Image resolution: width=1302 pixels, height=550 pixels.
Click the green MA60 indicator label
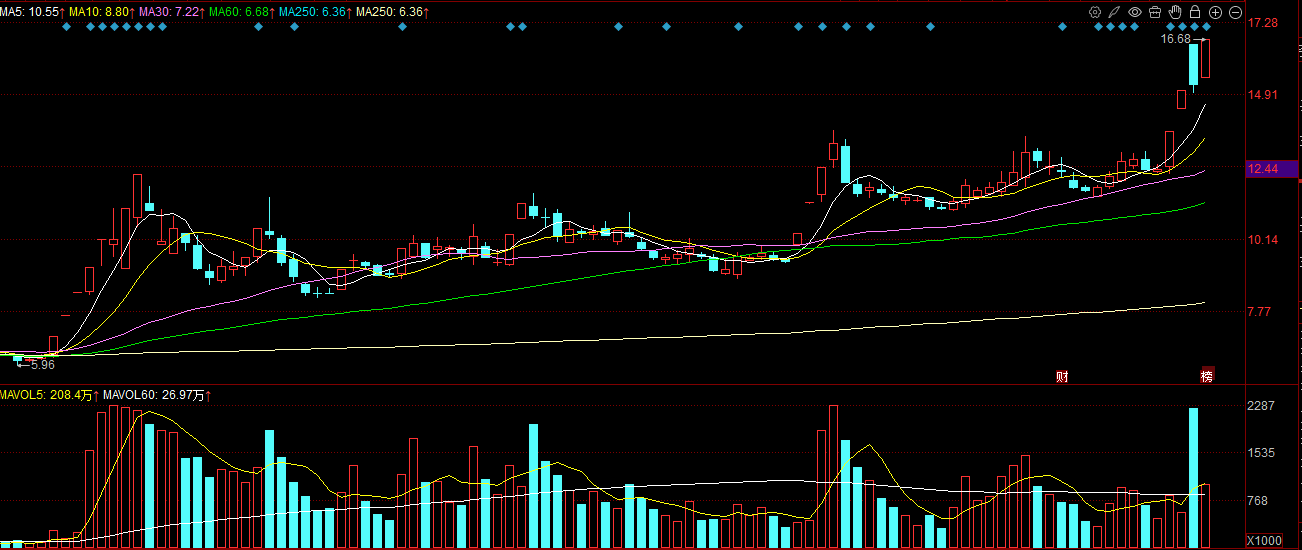pos(241,11)
